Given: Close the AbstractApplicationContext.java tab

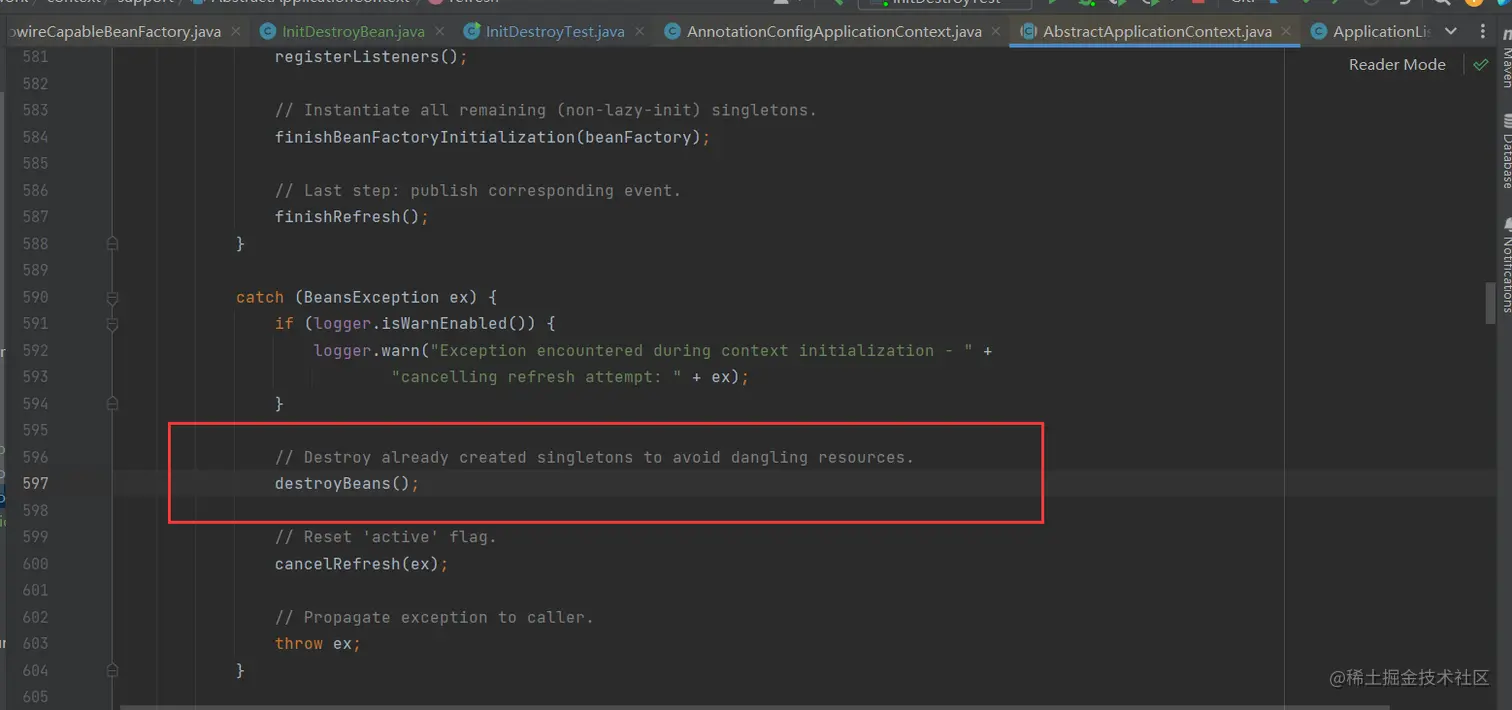Looking at the screenshot, I should [x=1286, y=32].
